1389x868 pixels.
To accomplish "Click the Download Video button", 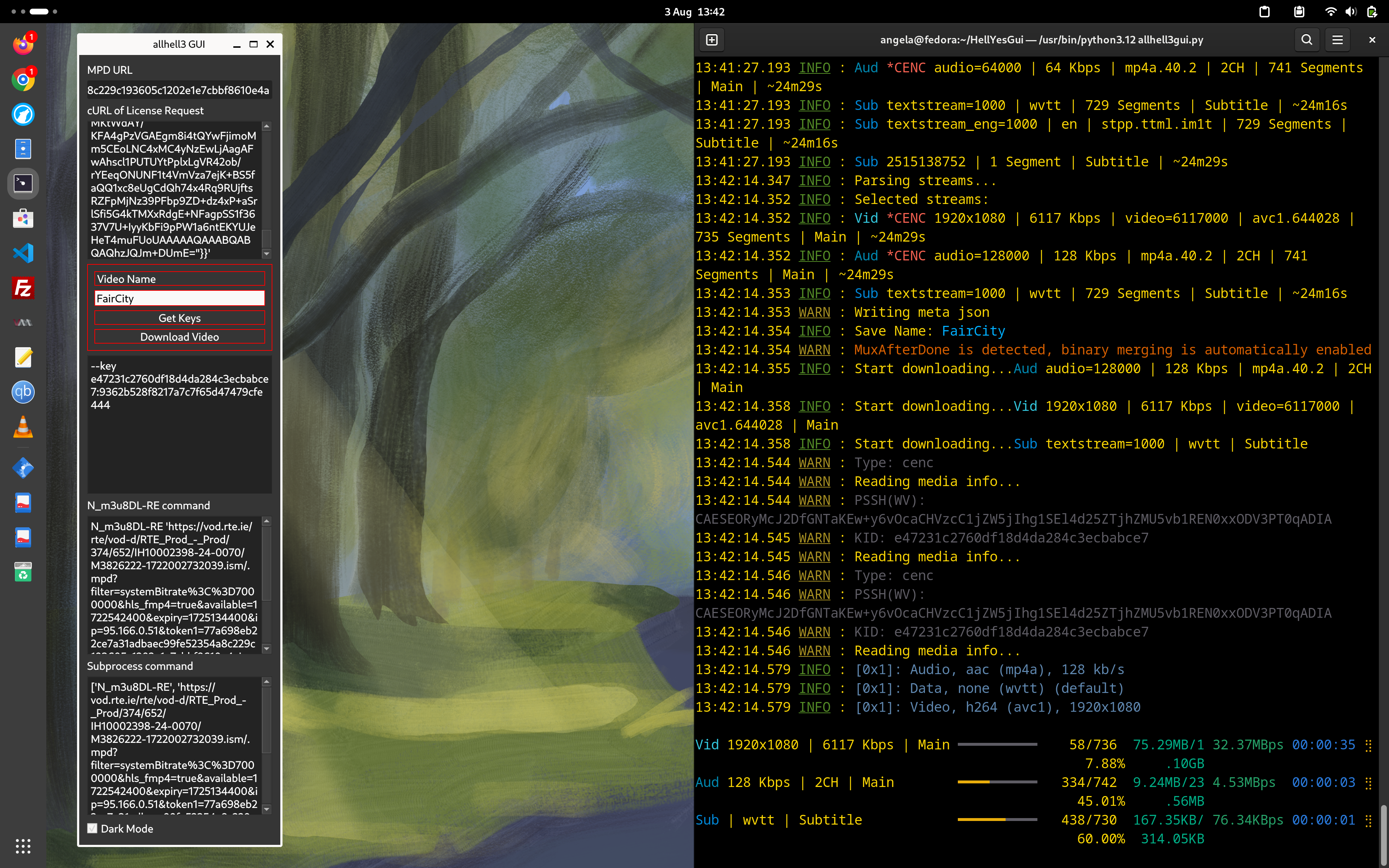I will 179,337.
